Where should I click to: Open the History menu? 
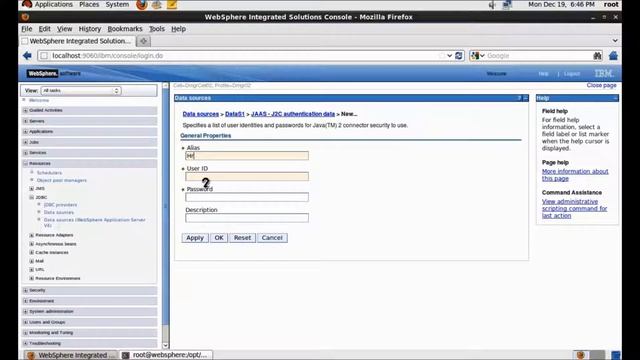point(90,29)
